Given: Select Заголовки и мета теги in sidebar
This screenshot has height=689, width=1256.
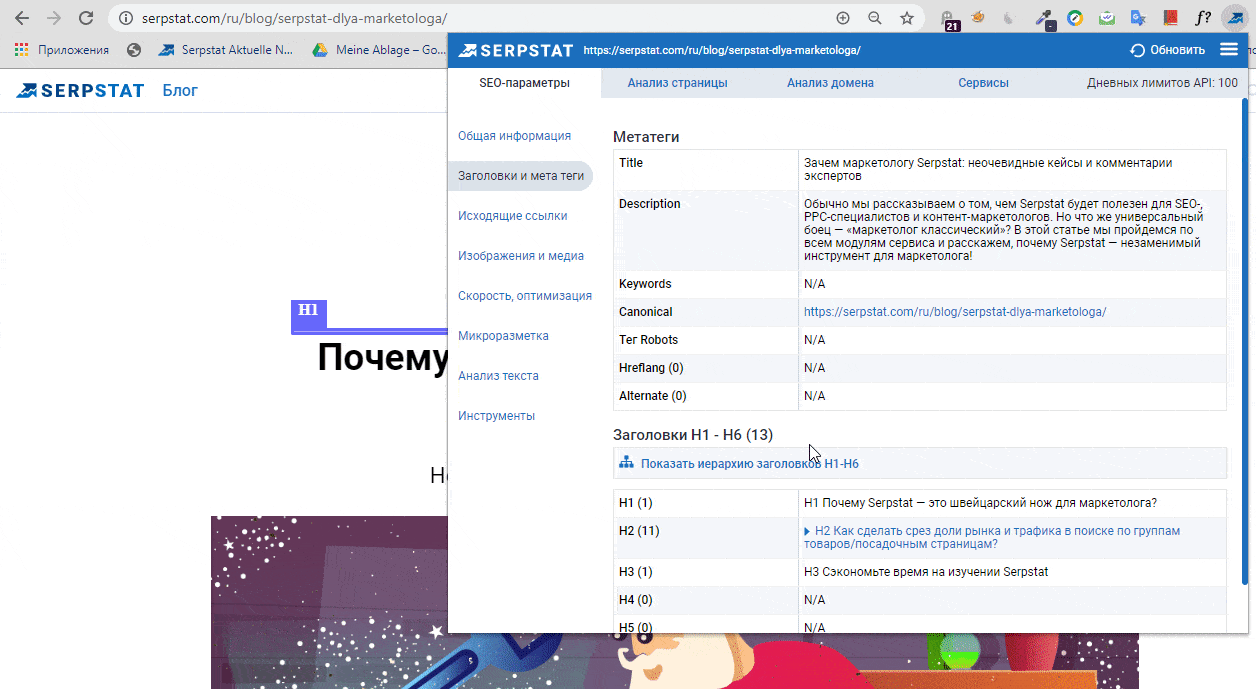Looking at the screenshot, I should [520, 176].
